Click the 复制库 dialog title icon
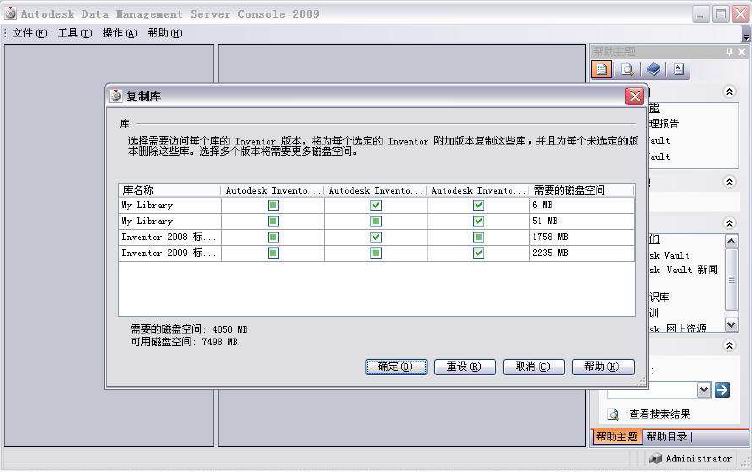The height and width of the screenshot is (472, 752). 116,96
